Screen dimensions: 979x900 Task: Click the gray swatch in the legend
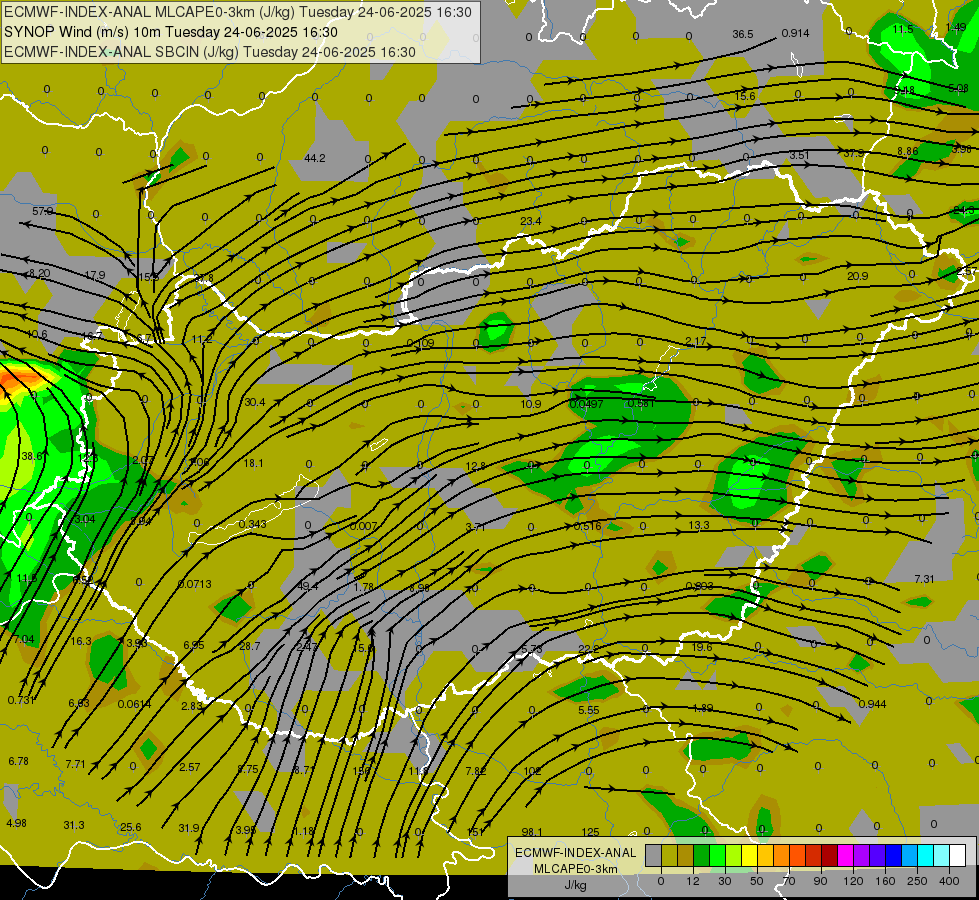tap(654, 855)
